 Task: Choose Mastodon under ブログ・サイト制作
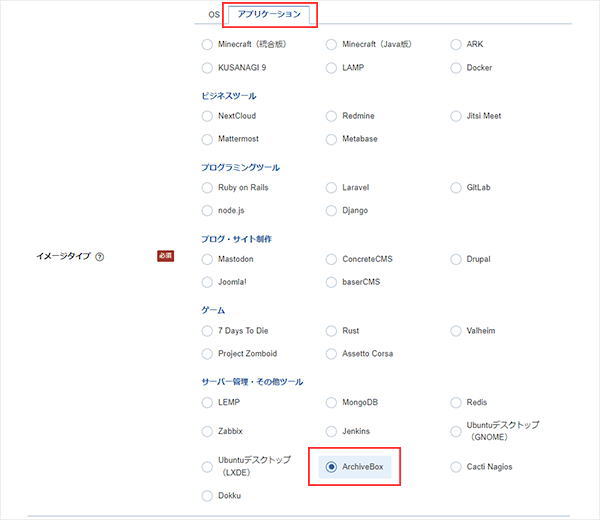point(207,259)
